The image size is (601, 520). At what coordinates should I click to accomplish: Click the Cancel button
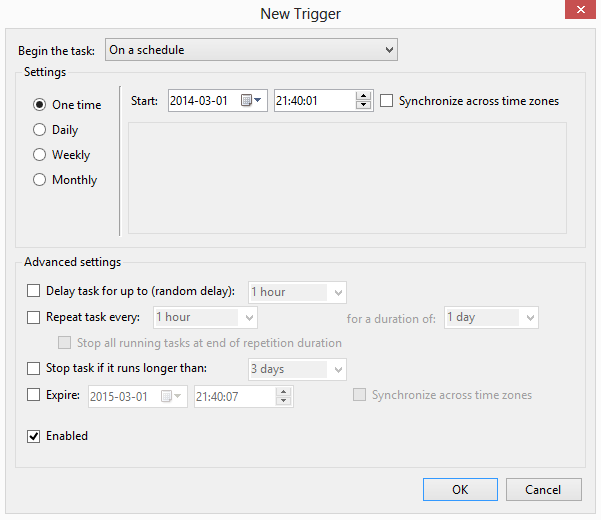pyautogui.click(x=543, y=490)
